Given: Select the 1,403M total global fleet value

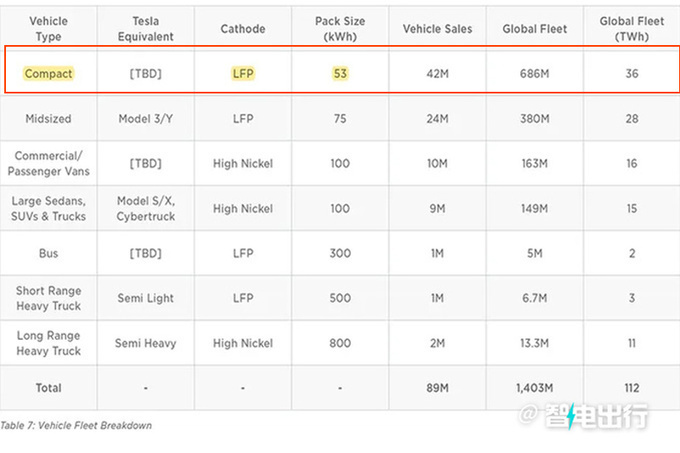Looking at the screenshot, I should 535,388.
